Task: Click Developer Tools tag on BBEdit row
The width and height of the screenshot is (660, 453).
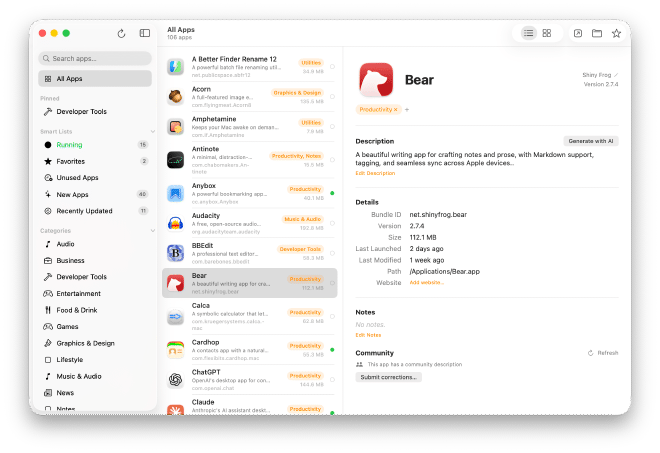Action: pos(300,249)
